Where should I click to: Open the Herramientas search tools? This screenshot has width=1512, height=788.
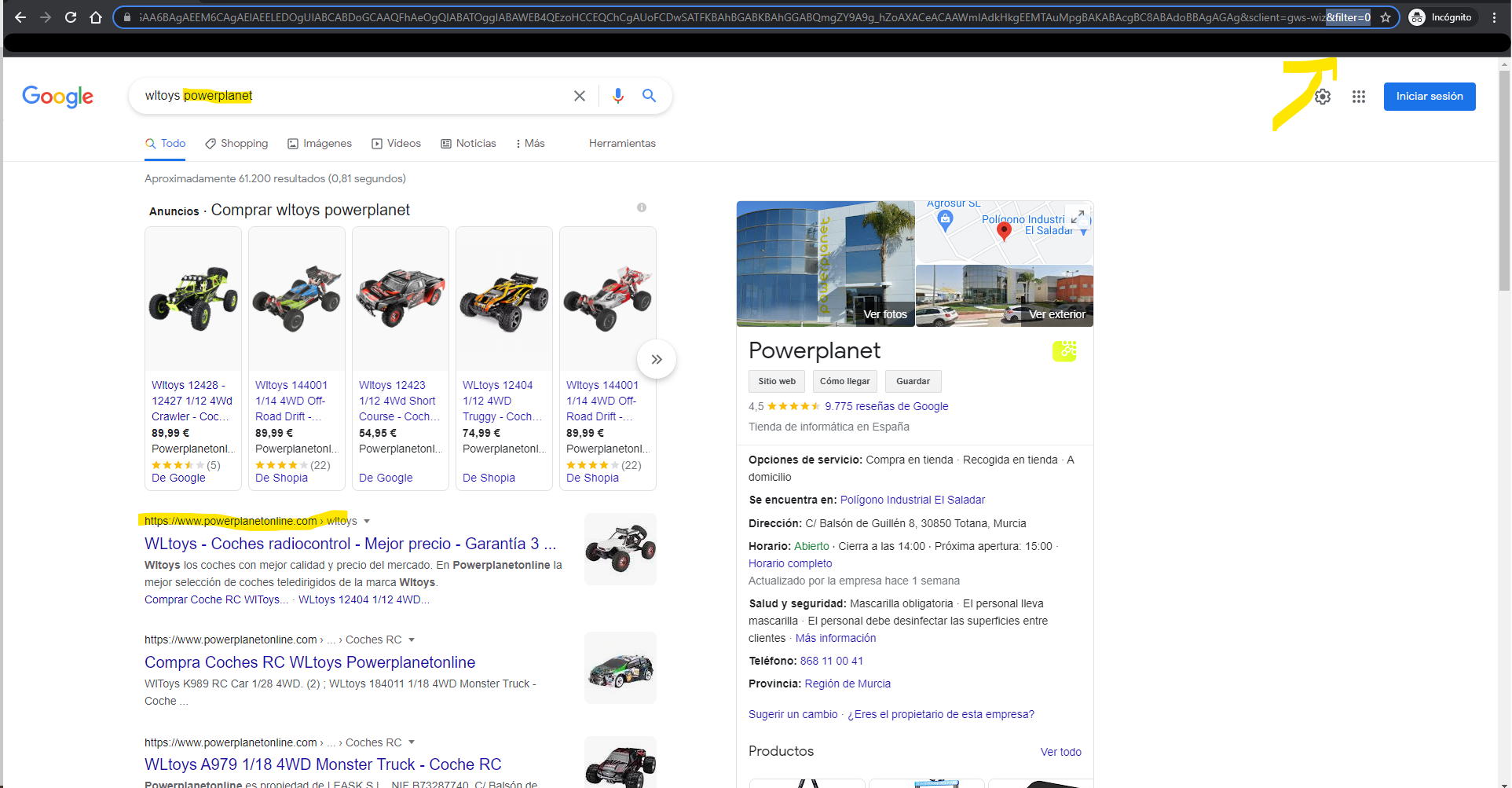coord(622,144)
